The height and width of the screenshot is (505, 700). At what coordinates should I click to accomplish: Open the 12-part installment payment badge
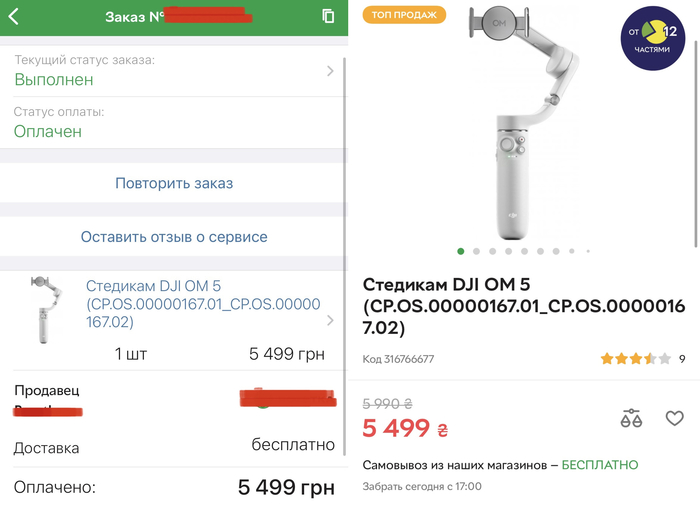(651, 39)
